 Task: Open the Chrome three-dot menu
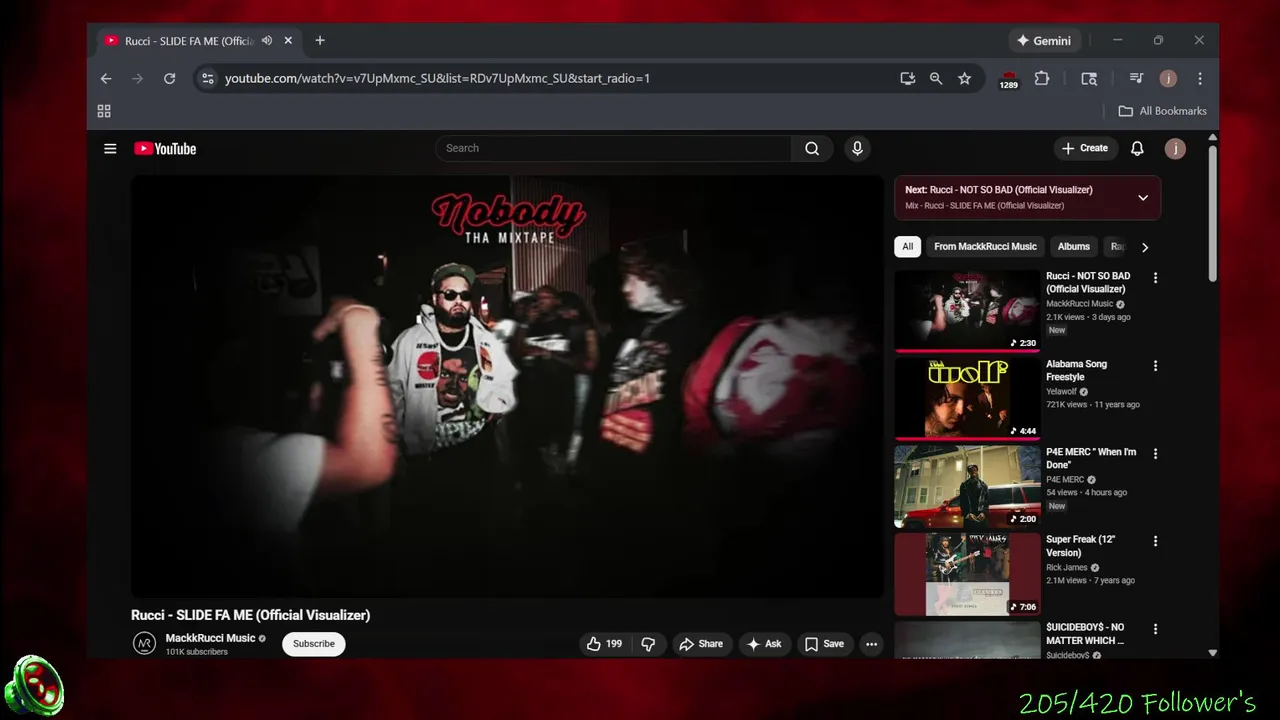(1200, 78)
